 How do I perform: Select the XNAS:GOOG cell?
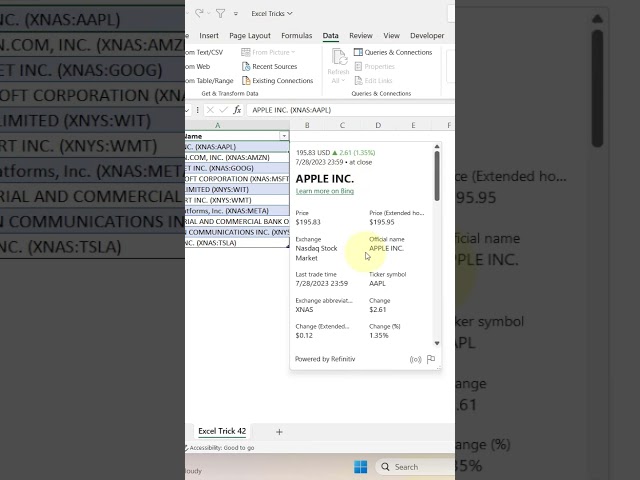tap(237, 168)
